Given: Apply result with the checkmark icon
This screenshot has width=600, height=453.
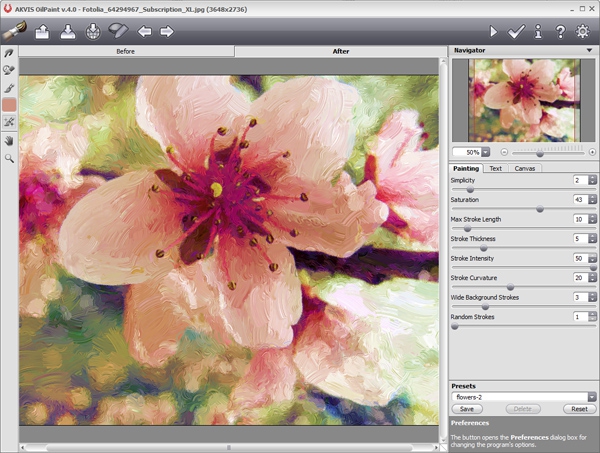Looking at the screenshot, I should (516, 31).
